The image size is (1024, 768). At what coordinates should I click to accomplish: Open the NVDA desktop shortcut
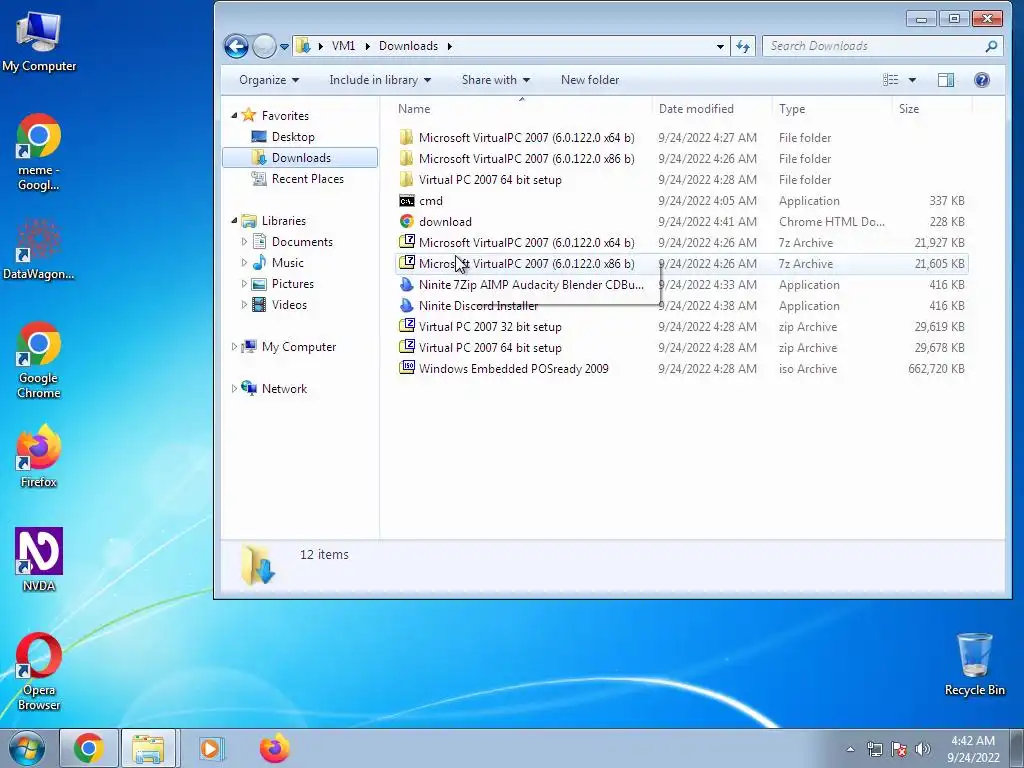pyautogui.click(x=39, y=560)
